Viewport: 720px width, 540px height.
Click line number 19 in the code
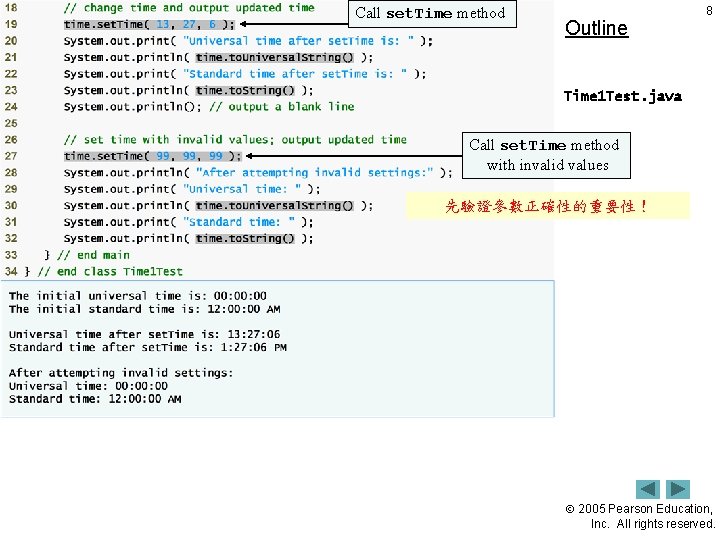click(11, 24)
